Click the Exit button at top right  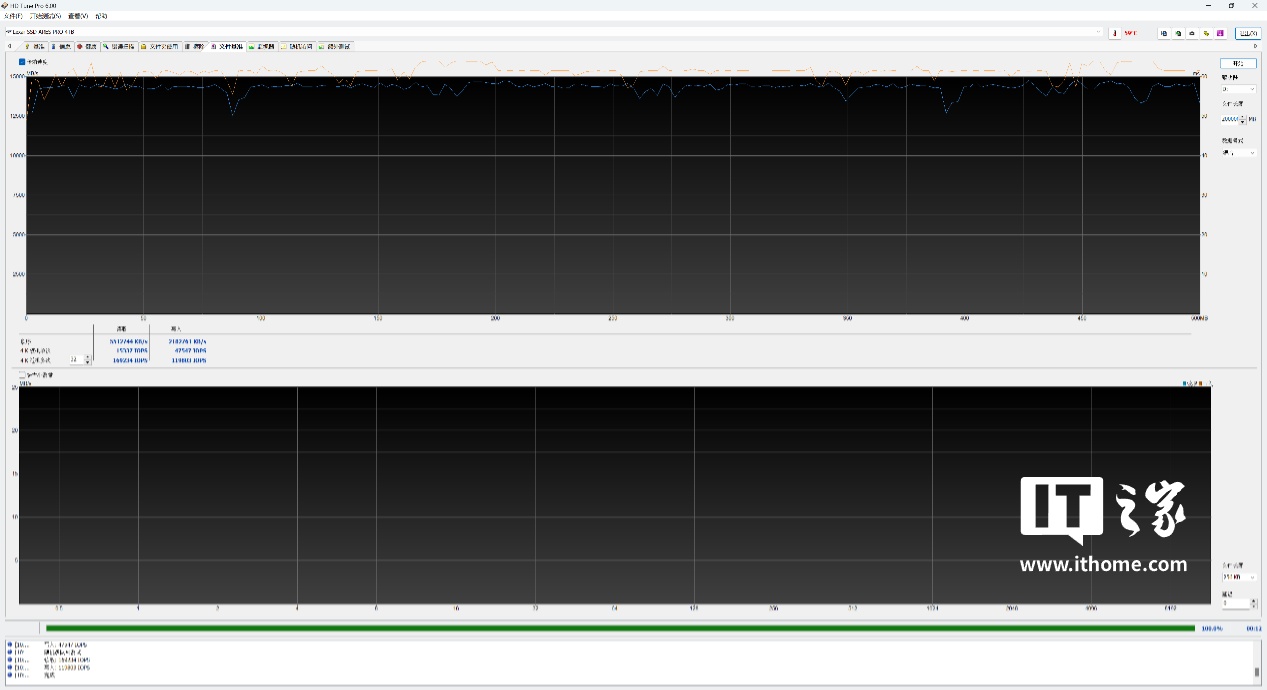point(1247,33)
